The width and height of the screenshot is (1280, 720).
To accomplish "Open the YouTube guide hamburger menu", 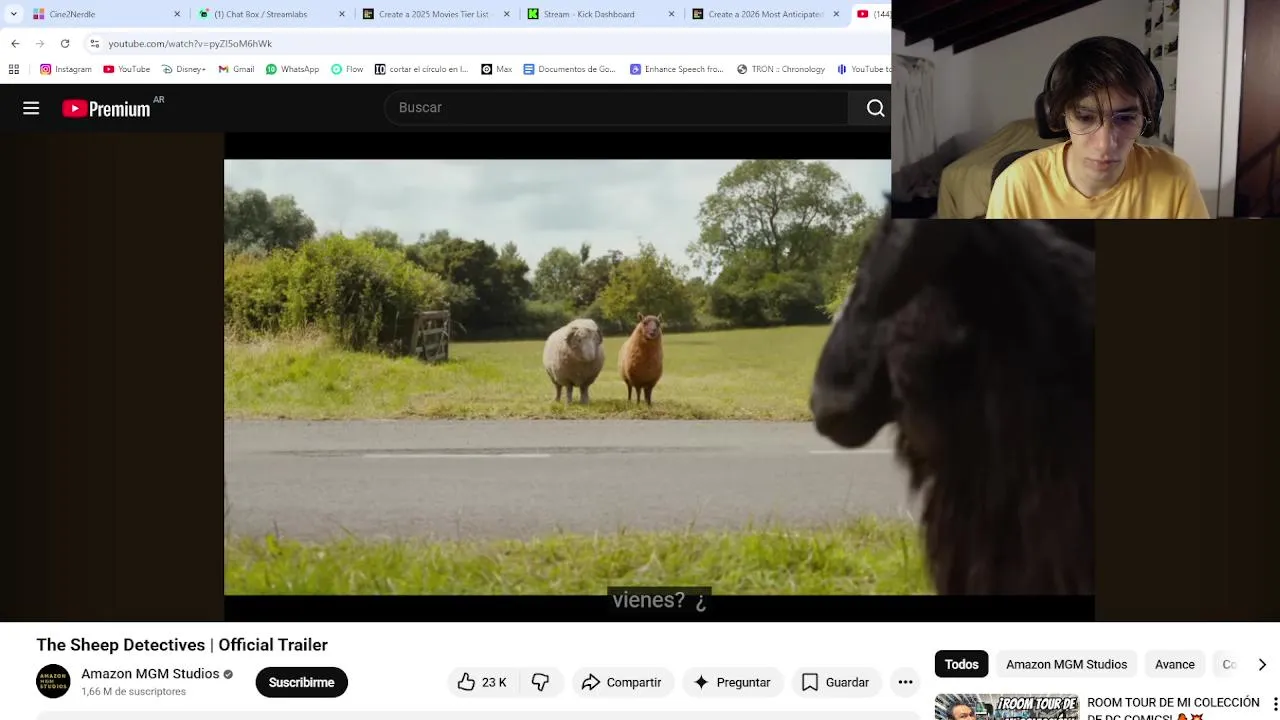I will pyautogui.click(x=31, y=108).
